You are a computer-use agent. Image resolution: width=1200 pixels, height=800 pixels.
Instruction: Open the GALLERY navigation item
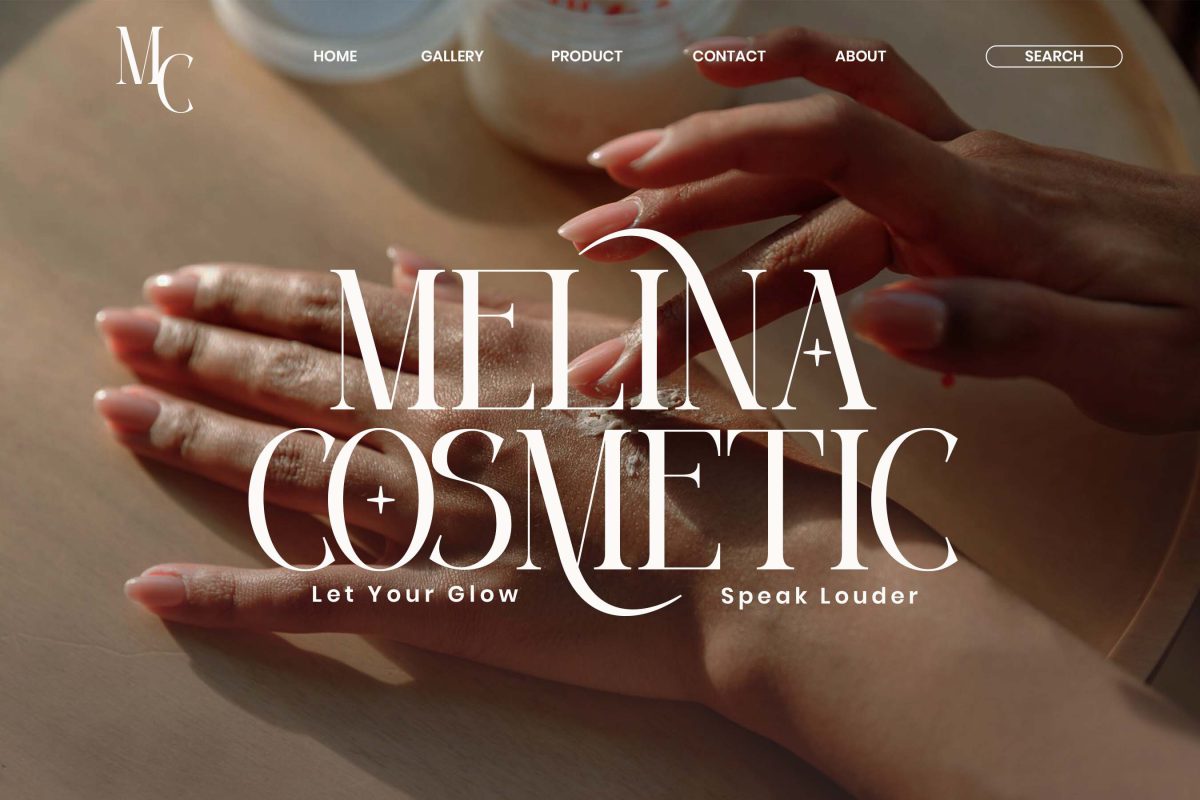click(452, 56)
